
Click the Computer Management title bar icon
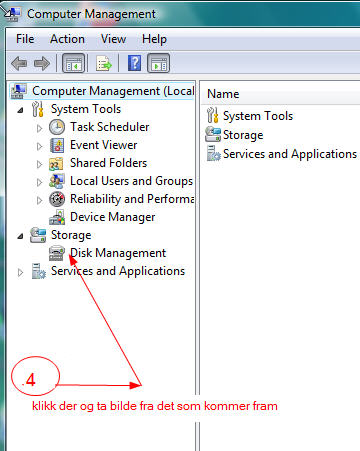click(13, 14)
